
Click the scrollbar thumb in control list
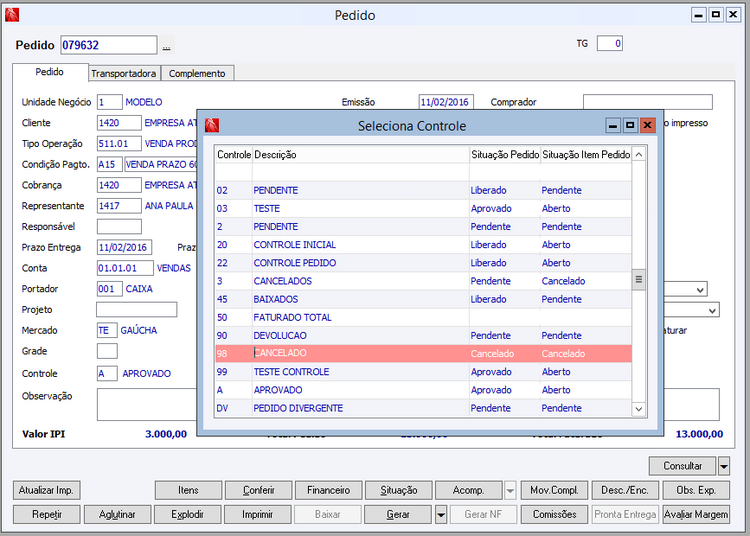pyautogui.click(x=639, y=280)
